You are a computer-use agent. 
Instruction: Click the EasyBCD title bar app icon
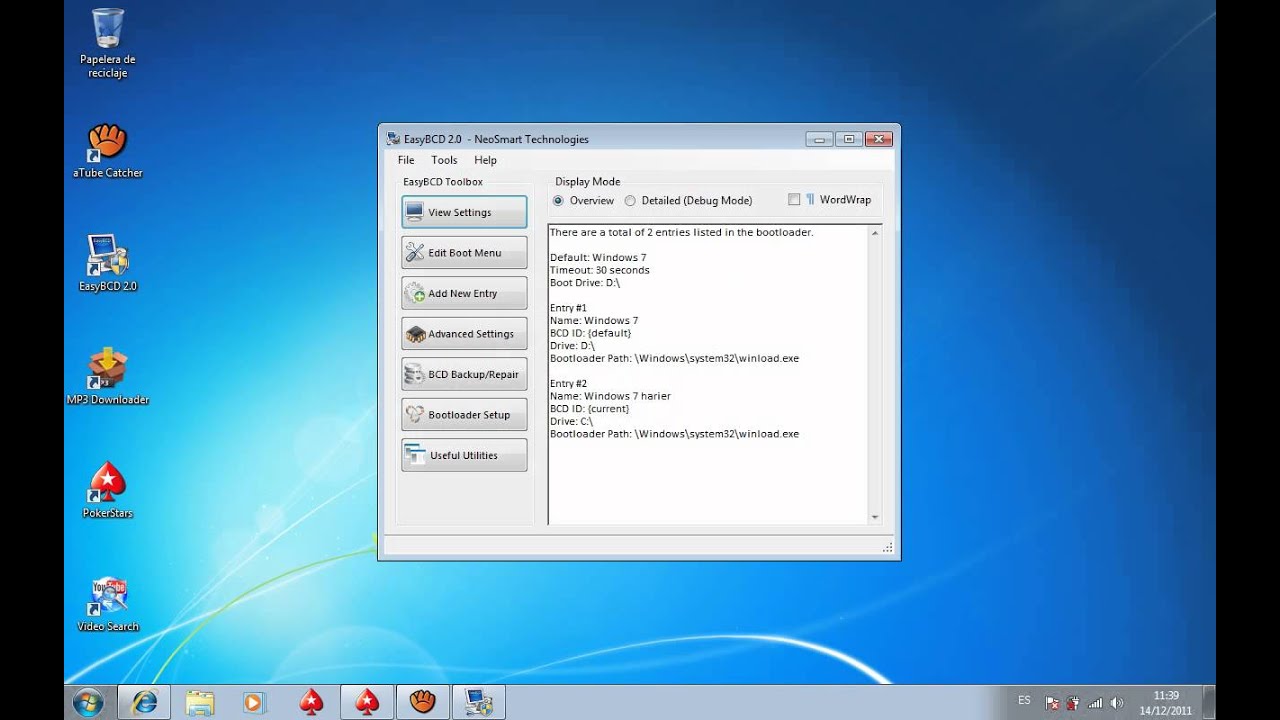393,138
